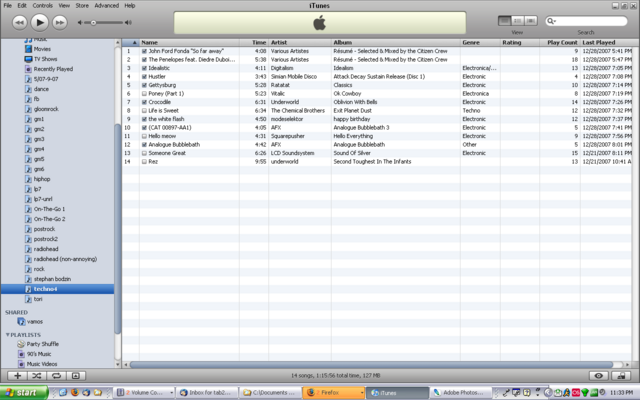640x400 pixels.
Task: Uncheck the Gettysburg song checkbox
Action: (x=144, y=85)
